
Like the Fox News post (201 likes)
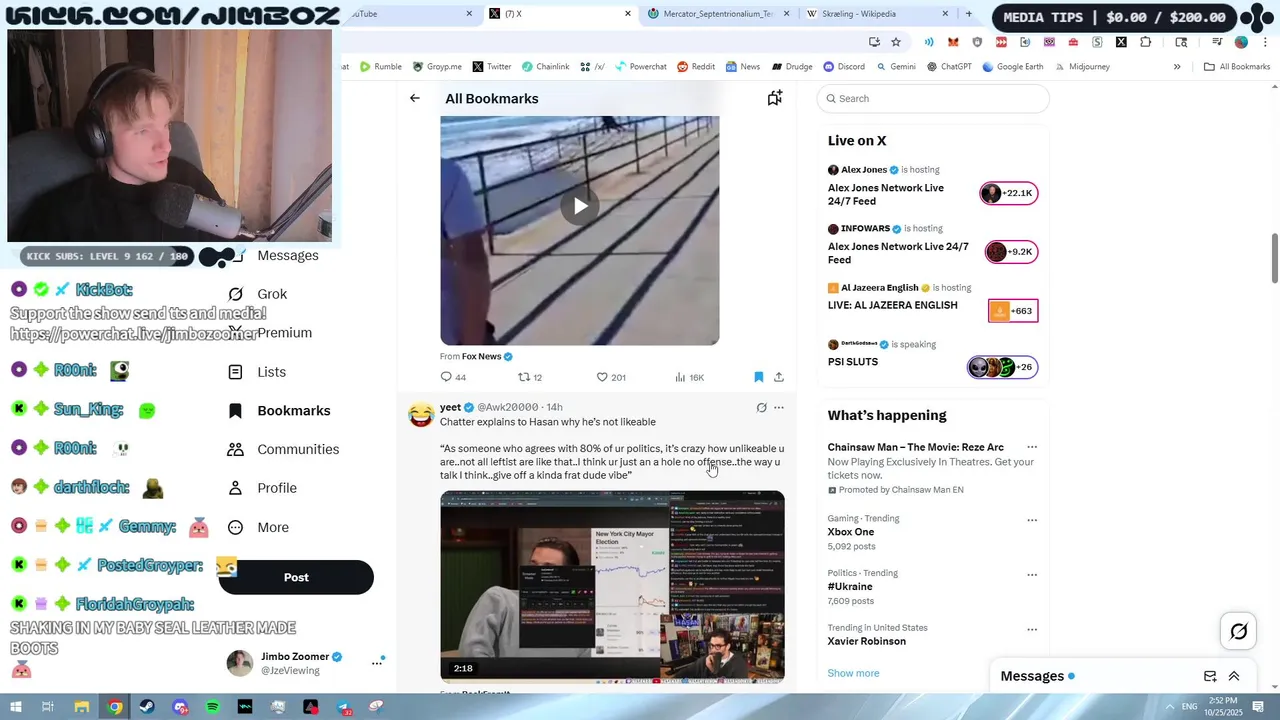pyautogui.click(x=610, y=377)
